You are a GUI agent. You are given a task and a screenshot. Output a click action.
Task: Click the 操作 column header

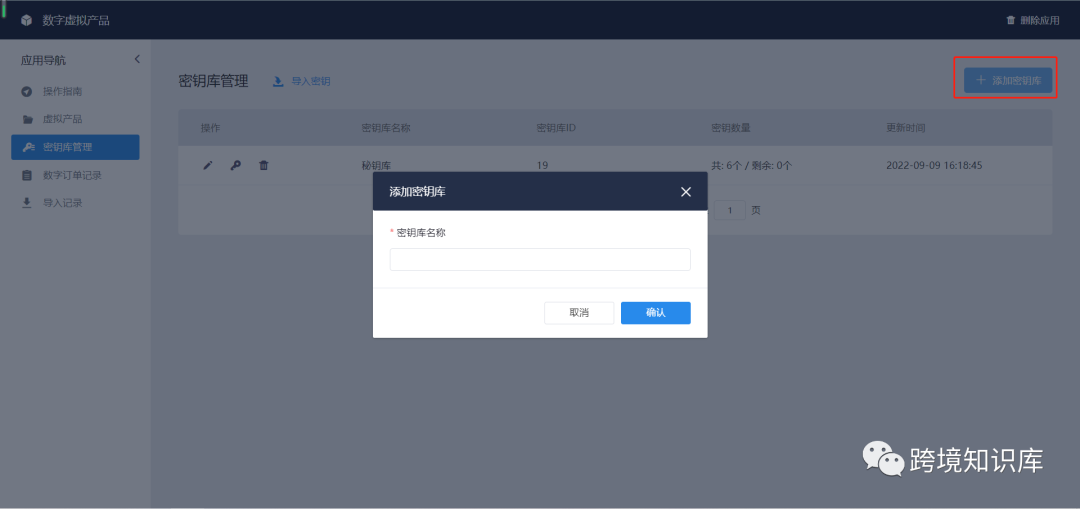(211, 128)
